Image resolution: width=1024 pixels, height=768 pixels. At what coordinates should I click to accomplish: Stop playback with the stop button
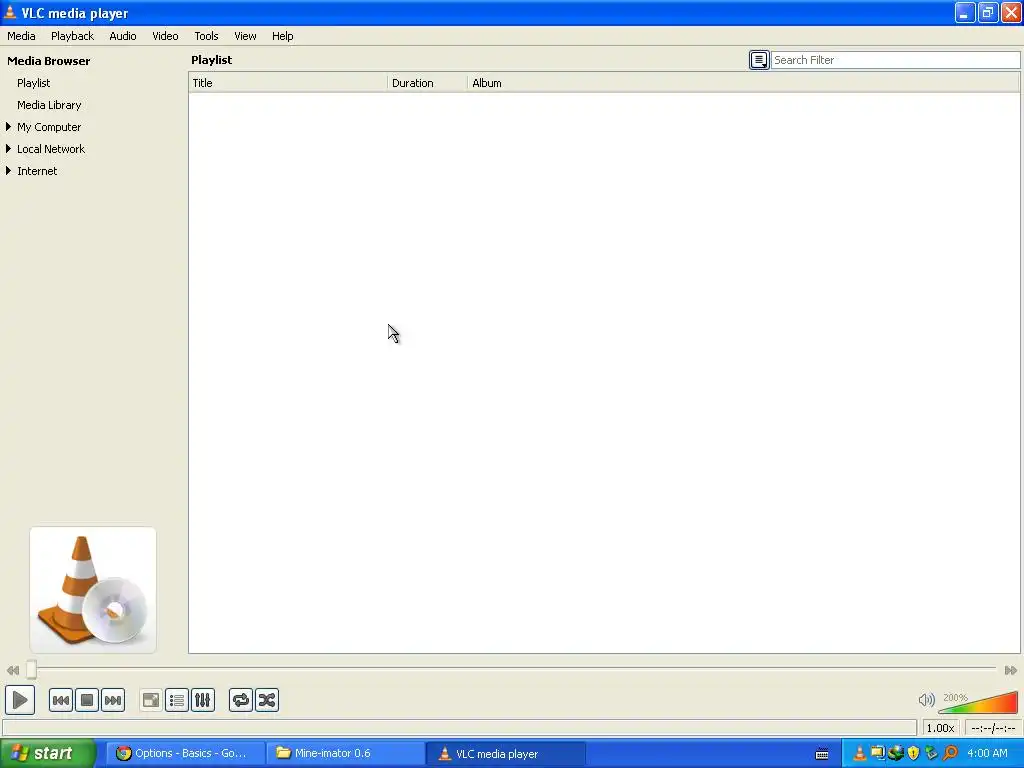[87, 700]
